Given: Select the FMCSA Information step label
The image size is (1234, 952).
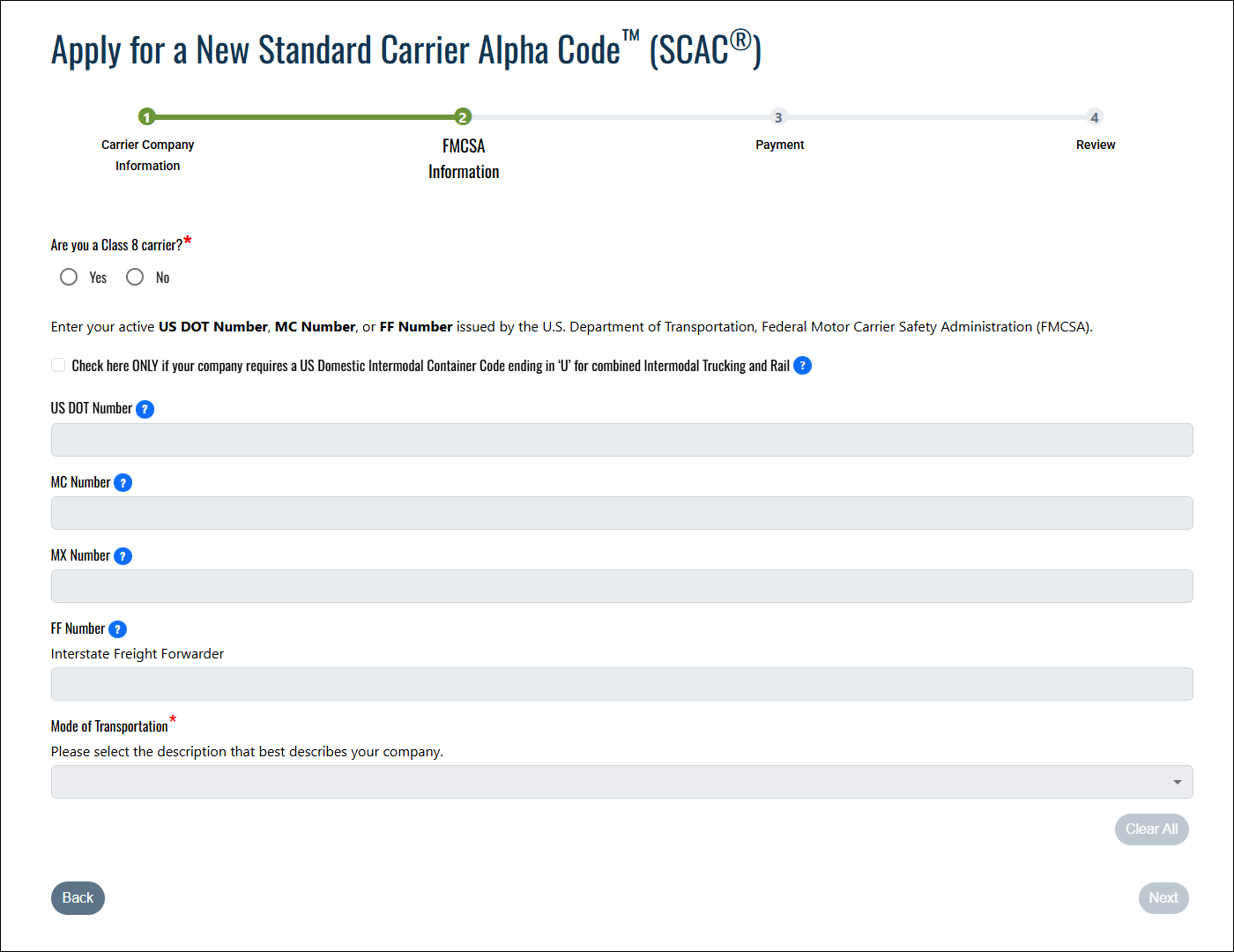Looking at the screenshot, I should click(x=464, y=159).
